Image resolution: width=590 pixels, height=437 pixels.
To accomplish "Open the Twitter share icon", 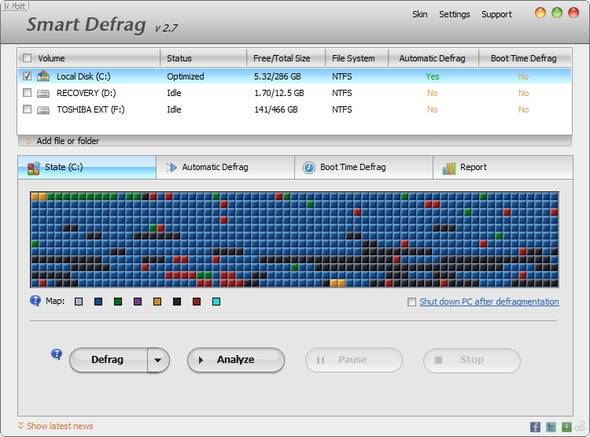I will 551,427.
